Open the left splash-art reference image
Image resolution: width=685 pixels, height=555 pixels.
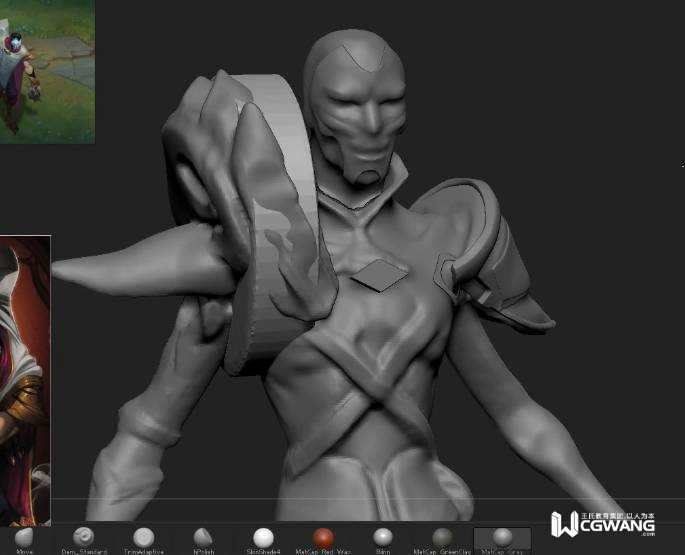pos(25,380)
